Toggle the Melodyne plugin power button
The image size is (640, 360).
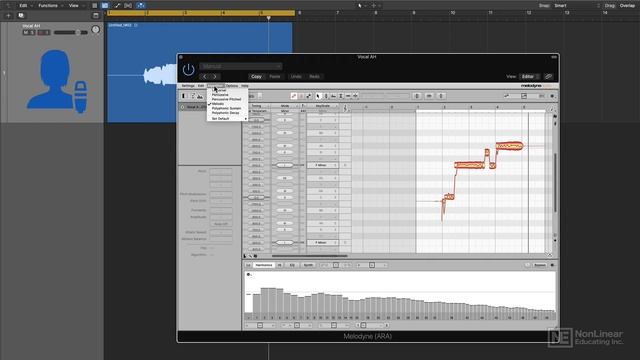tap(188, 70)
